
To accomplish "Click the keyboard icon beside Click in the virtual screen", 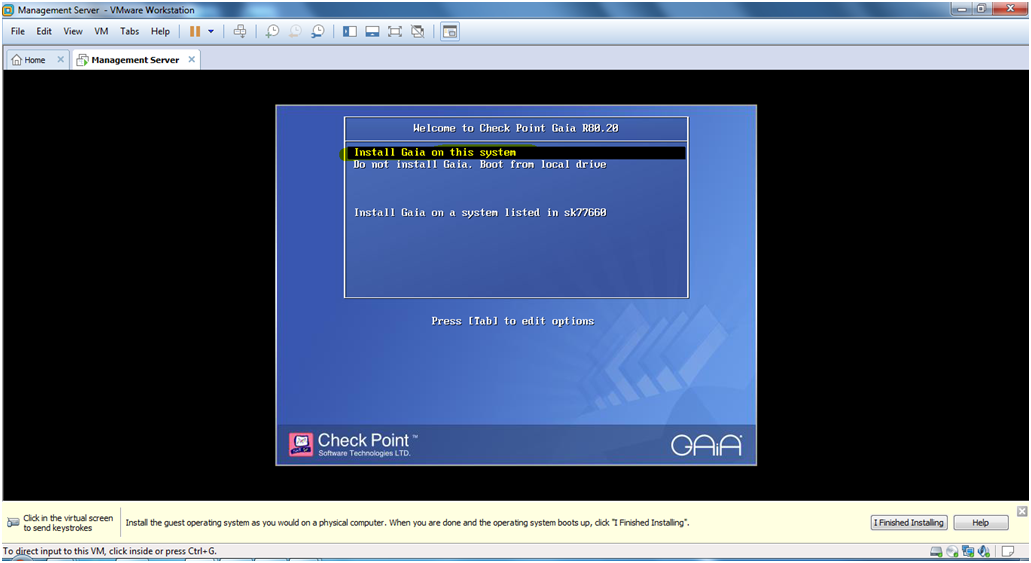I will 13,523.
